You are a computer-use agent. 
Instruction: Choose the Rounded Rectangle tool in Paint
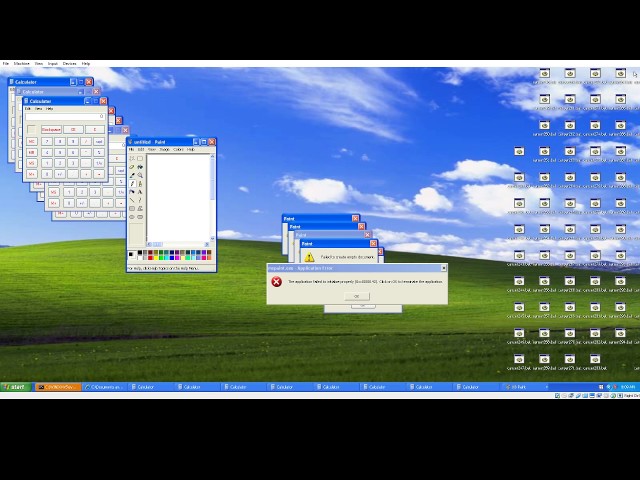tap(140, 217)
